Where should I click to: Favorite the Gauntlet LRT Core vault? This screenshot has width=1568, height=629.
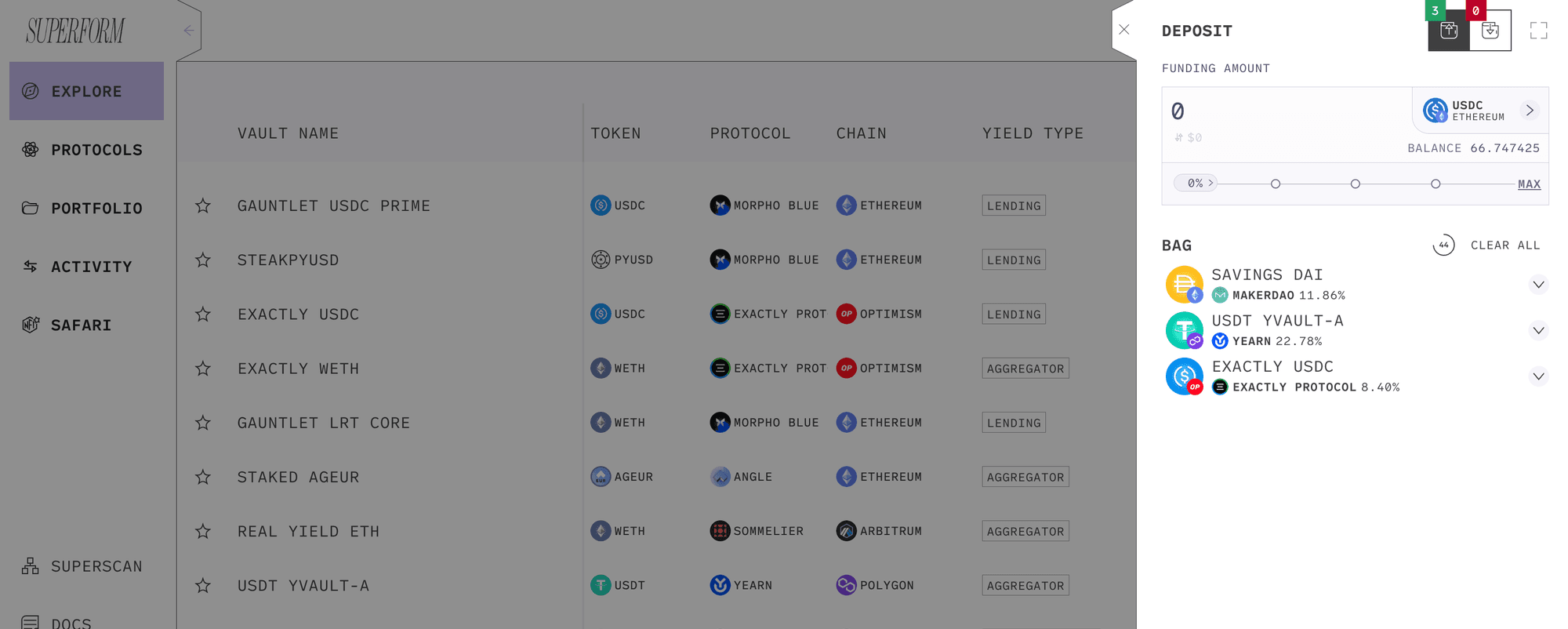coord(203,423)
